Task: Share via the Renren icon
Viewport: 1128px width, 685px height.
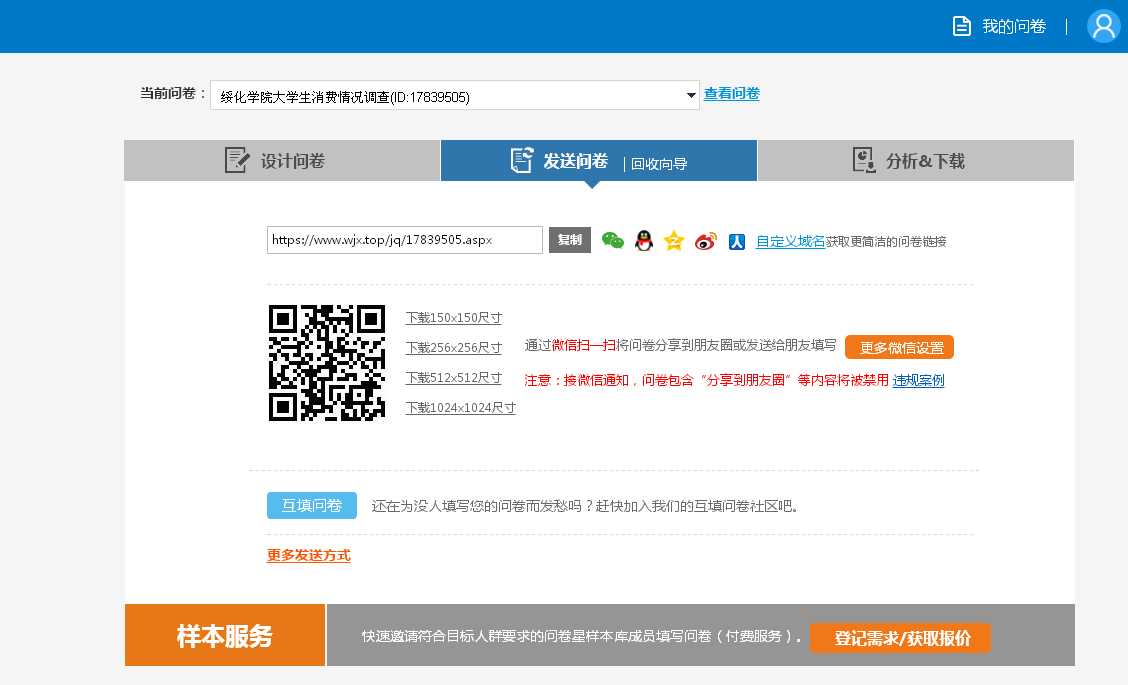Action: pos(737,242)
